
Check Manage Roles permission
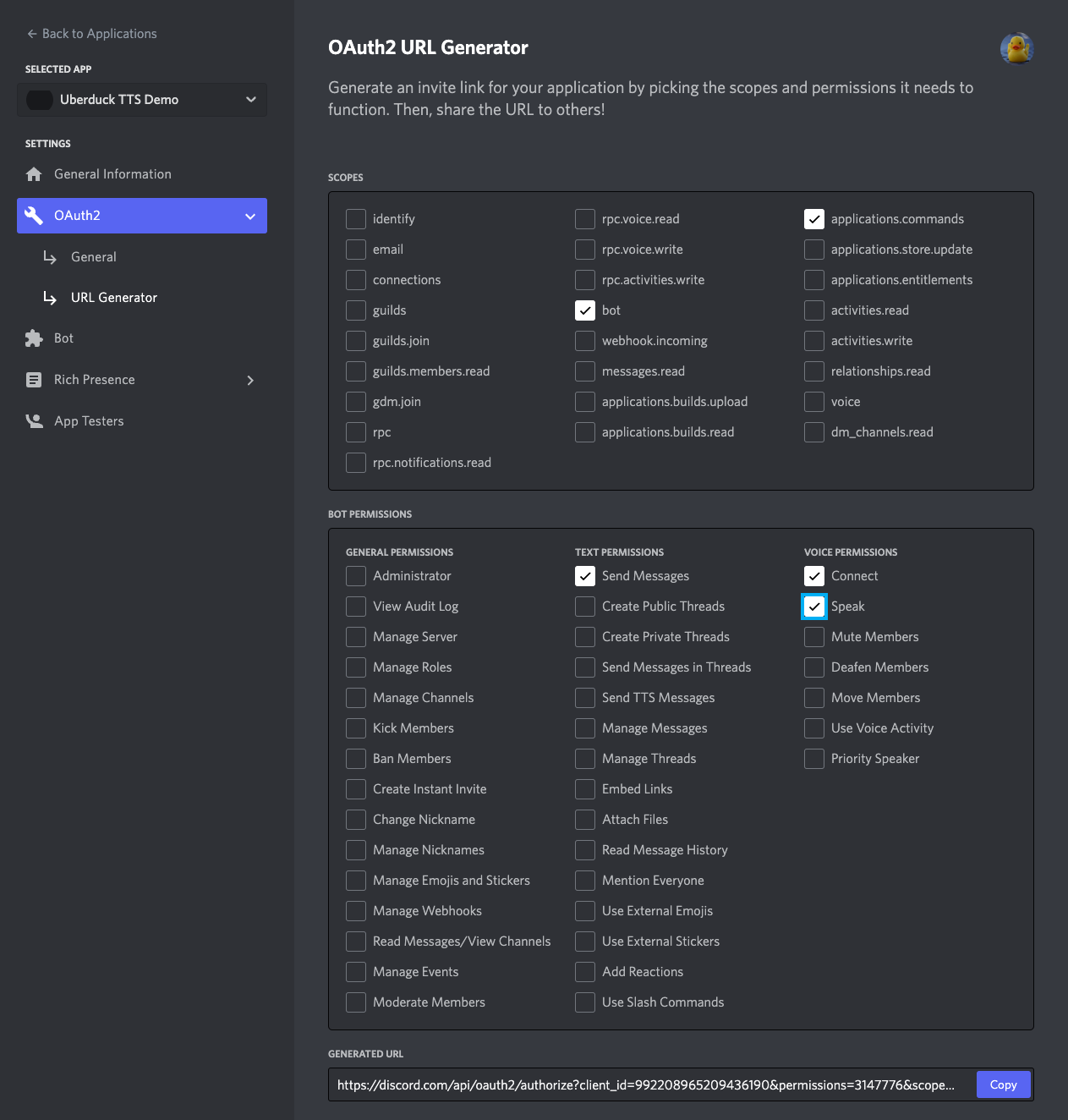click(356, 667)
